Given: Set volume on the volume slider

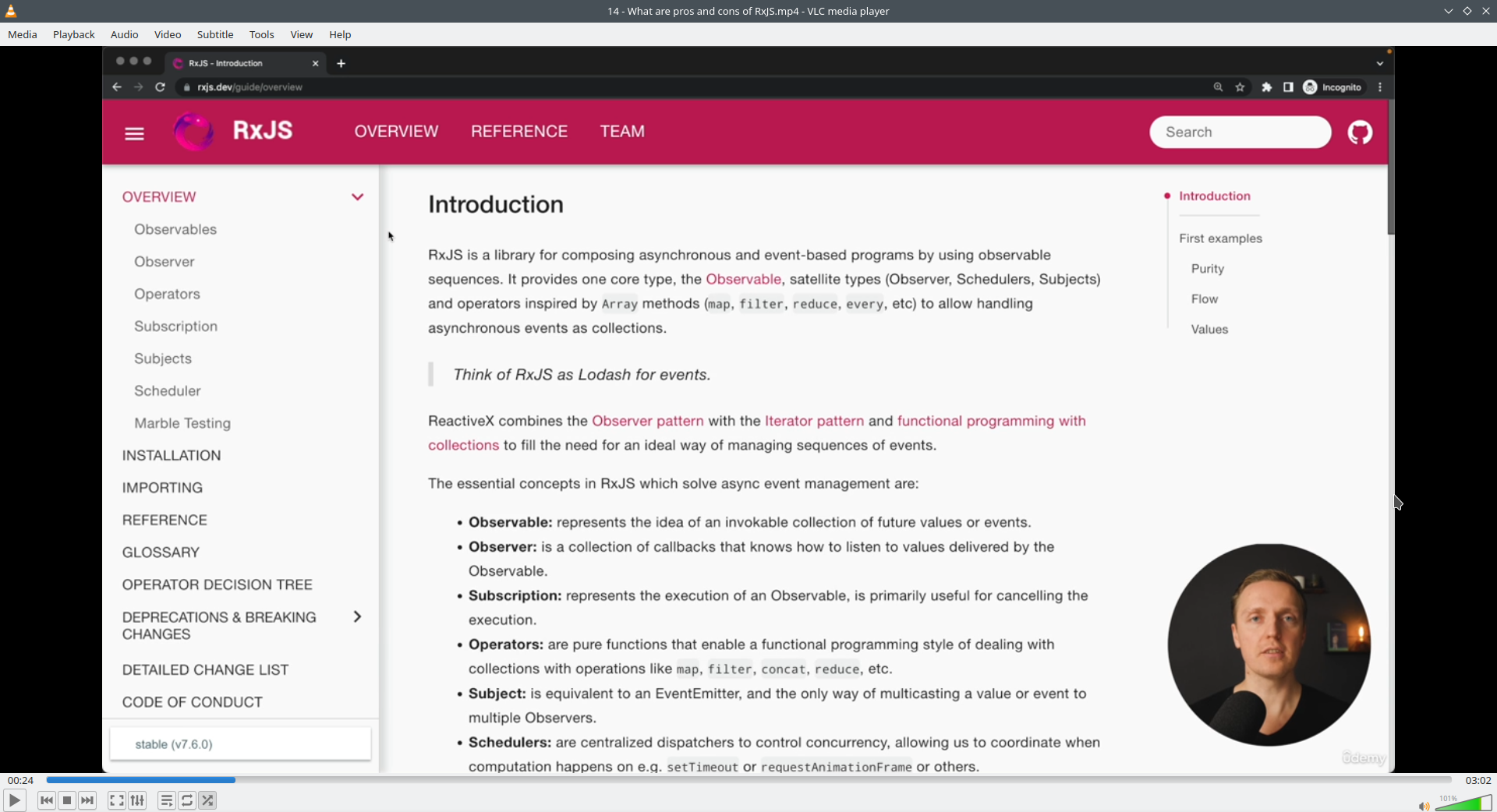Looking at the screenshot, I should (1463, 803).
